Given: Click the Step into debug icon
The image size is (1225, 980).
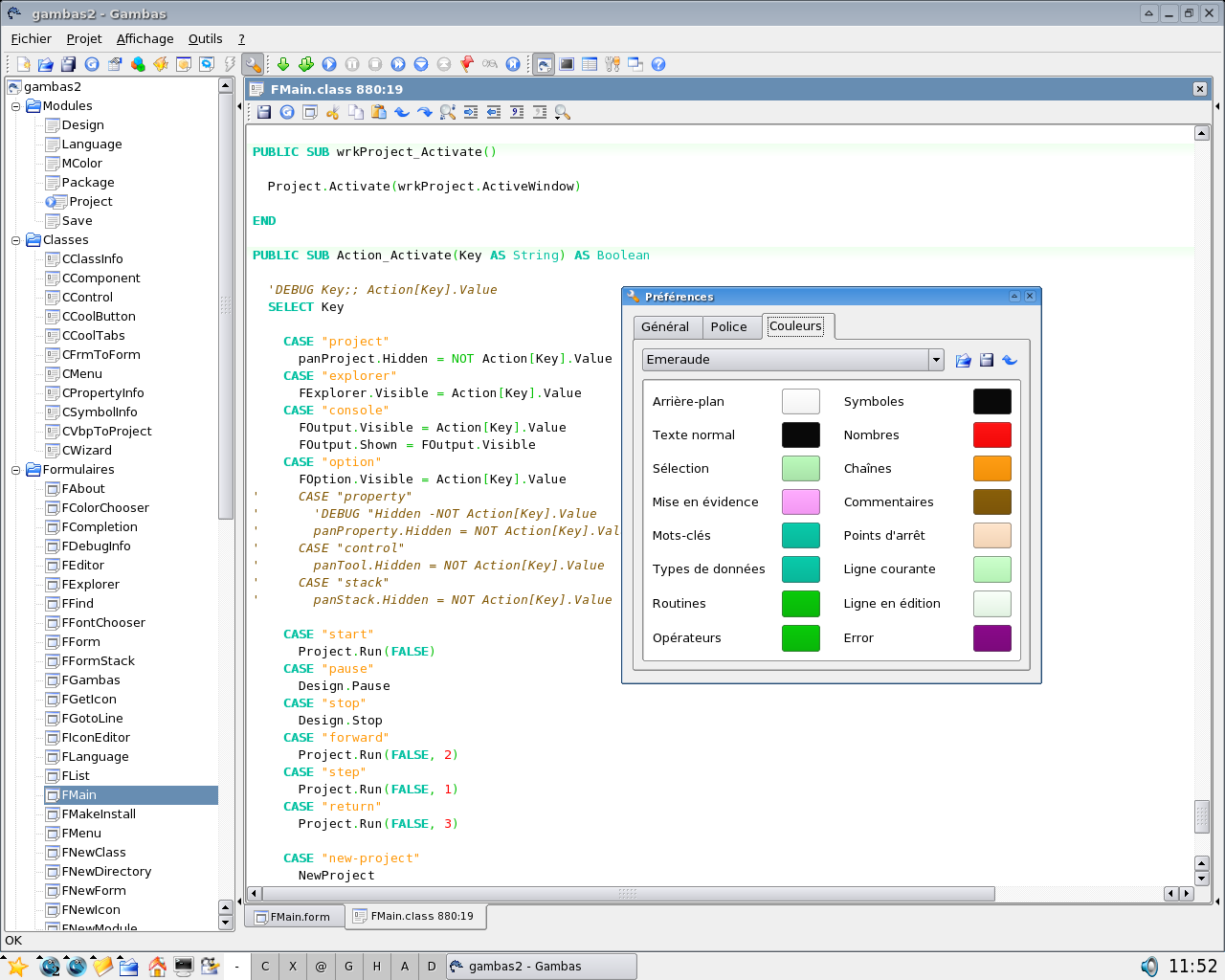Looking at the screenshot, I should (x=421, y=64).
